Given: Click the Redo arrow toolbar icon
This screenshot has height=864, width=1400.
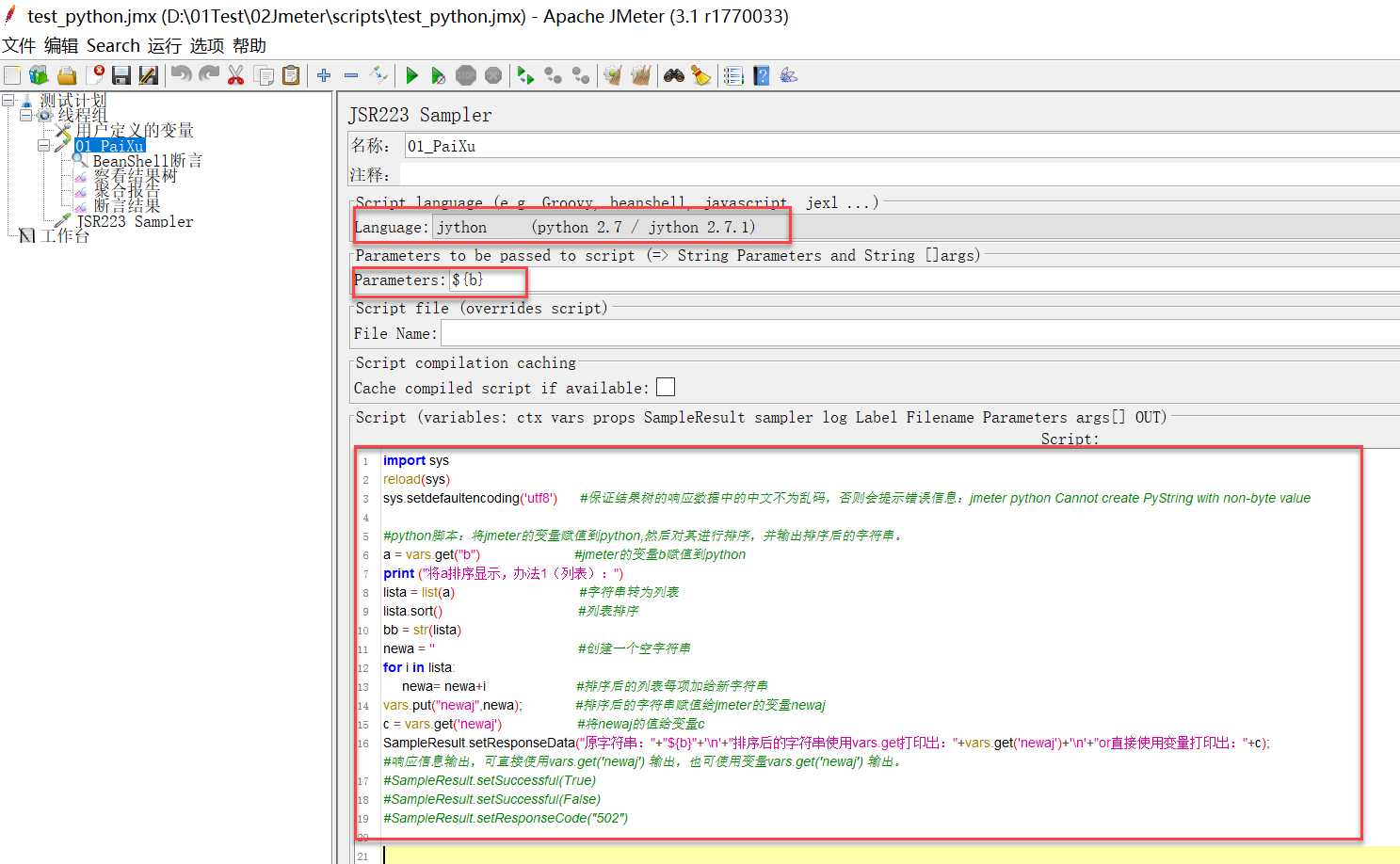Looking at the screenshot, I should click(x=209, y=75).
